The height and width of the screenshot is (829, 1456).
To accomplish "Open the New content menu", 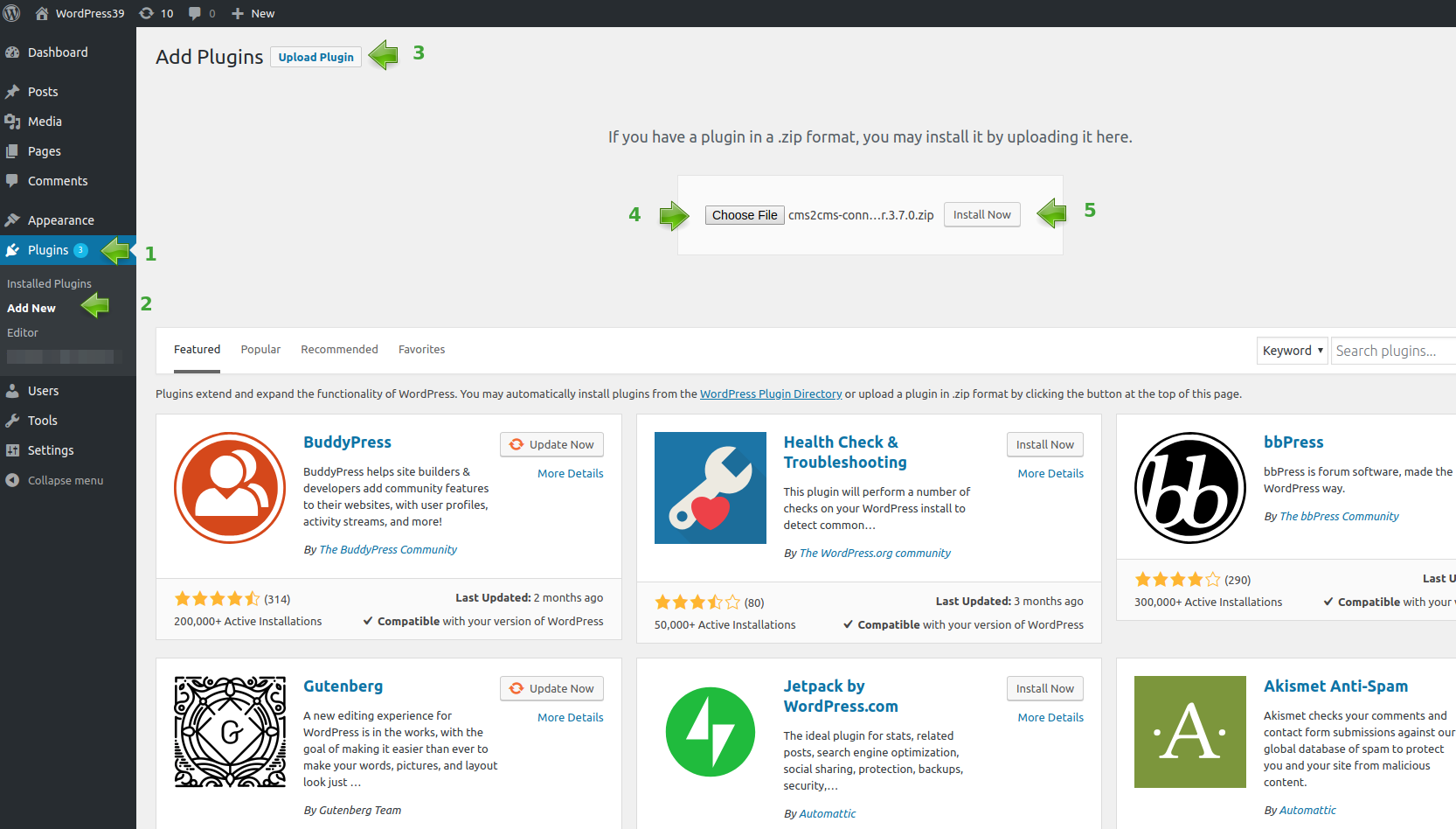I will tap(253, 13).
